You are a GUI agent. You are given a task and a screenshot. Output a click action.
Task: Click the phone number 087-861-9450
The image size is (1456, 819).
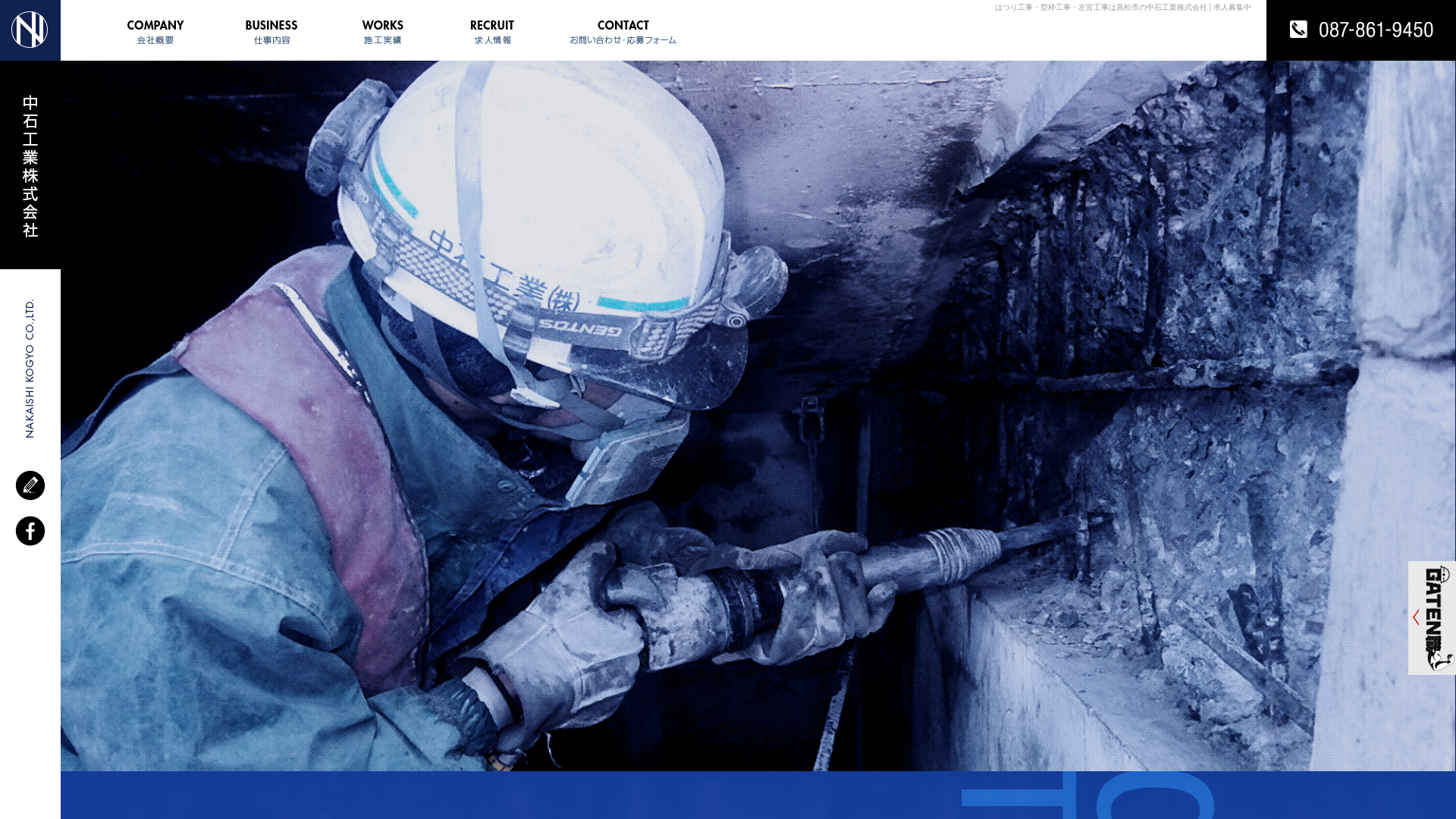(1376, 30)
